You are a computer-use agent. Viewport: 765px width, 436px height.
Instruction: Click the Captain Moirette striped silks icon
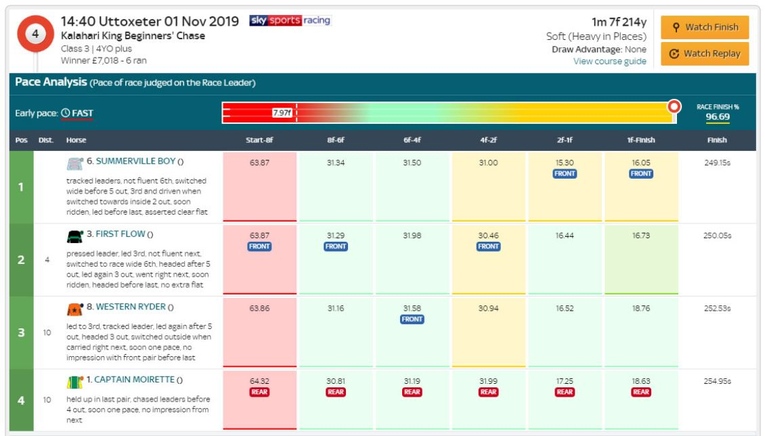tap(75, 380)
